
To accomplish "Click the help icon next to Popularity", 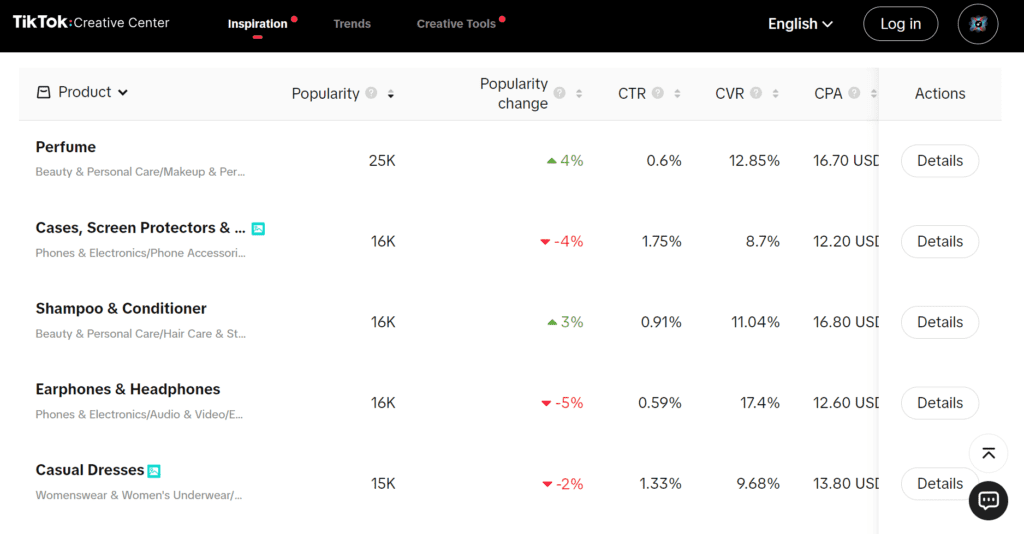I will click(x=371, y=93).
